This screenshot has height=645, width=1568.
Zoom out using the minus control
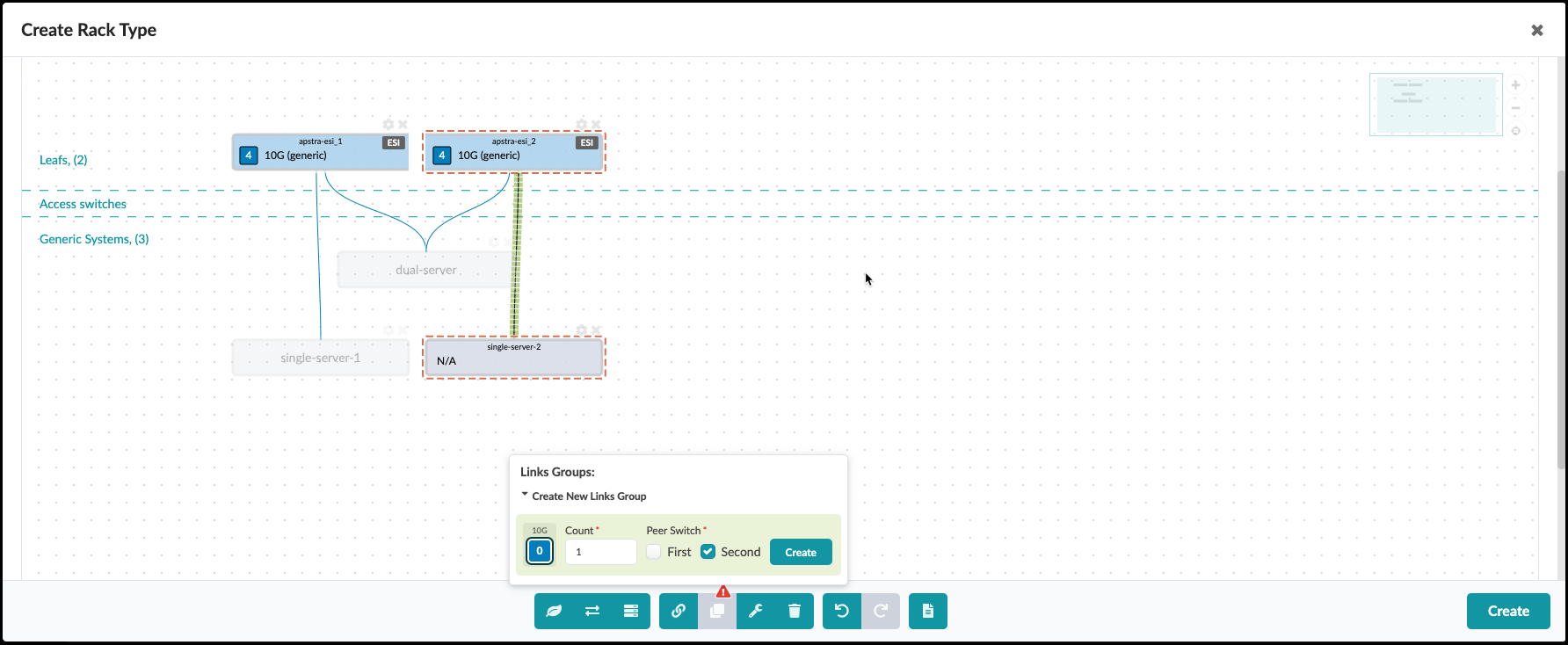tap(1516, 108)
